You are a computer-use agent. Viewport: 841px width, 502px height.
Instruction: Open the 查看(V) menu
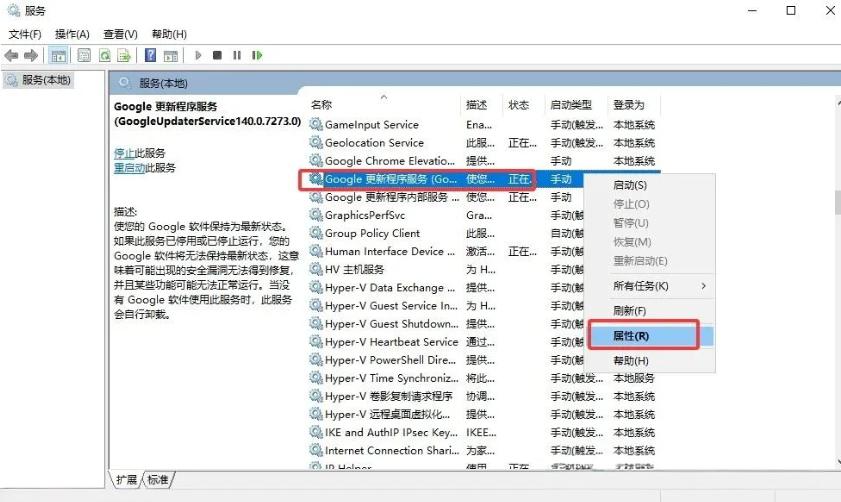click(x=120, y=34)
